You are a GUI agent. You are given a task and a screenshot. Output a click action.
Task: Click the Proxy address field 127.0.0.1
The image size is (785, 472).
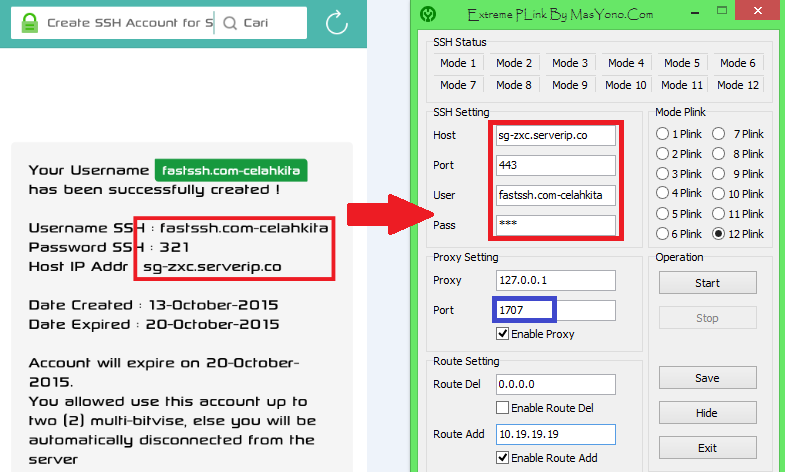coord(556,280)
